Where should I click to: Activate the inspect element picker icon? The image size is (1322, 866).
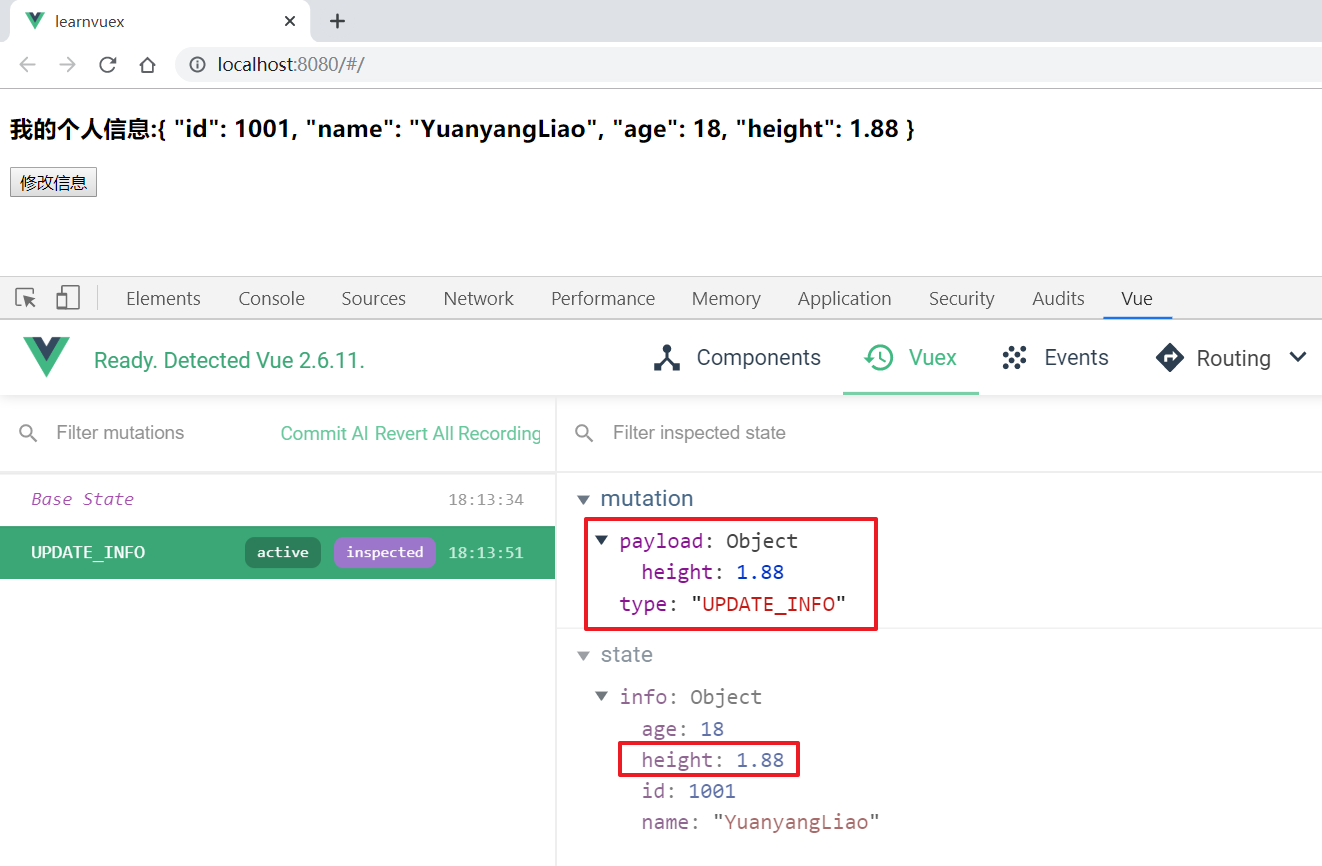pyautogui.click(x=26, y=298)
